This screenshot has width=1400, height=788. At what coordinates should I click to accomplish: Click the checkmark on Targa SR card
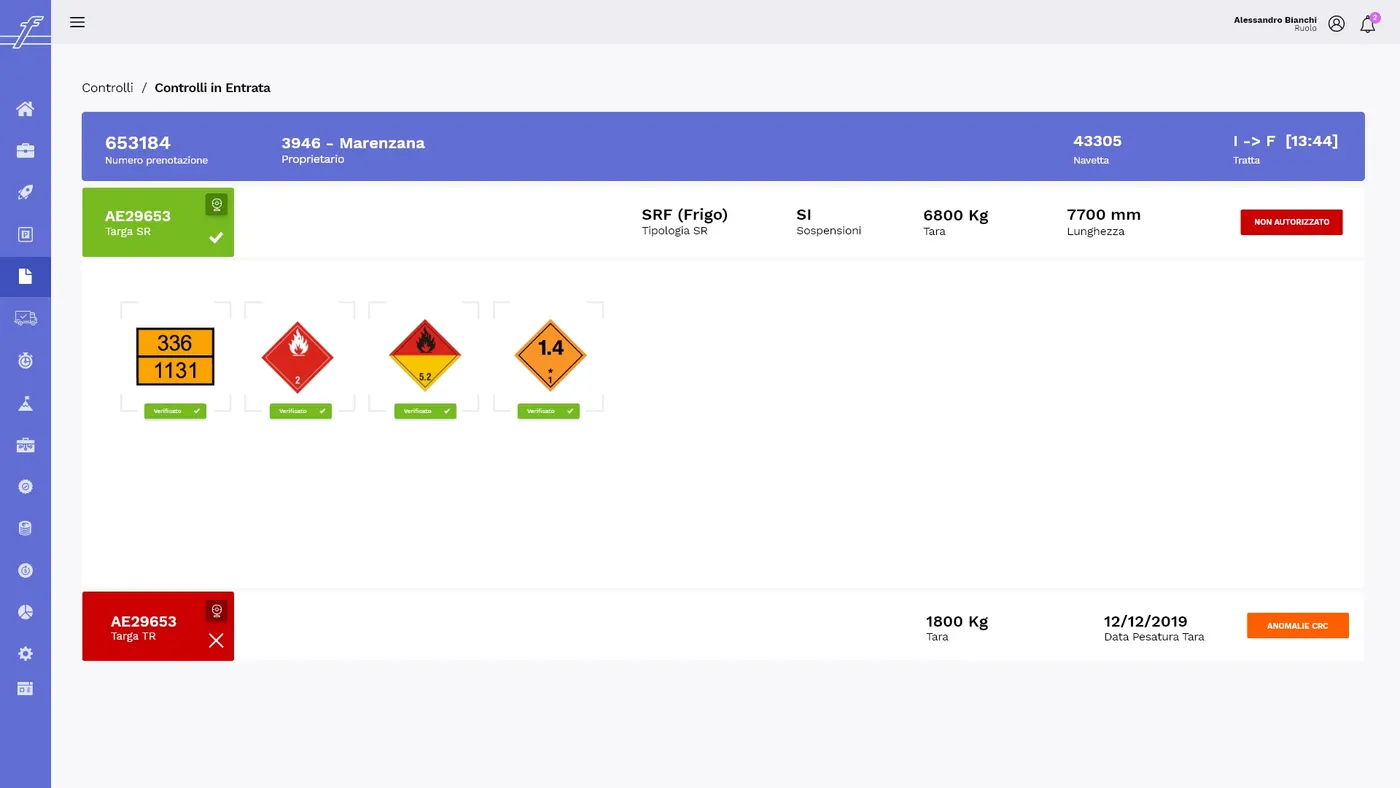click(216, 238)
